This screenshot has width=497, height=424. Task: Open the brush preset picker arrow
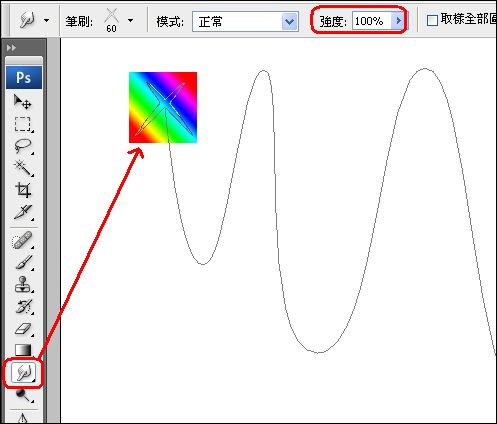point(131,21)
